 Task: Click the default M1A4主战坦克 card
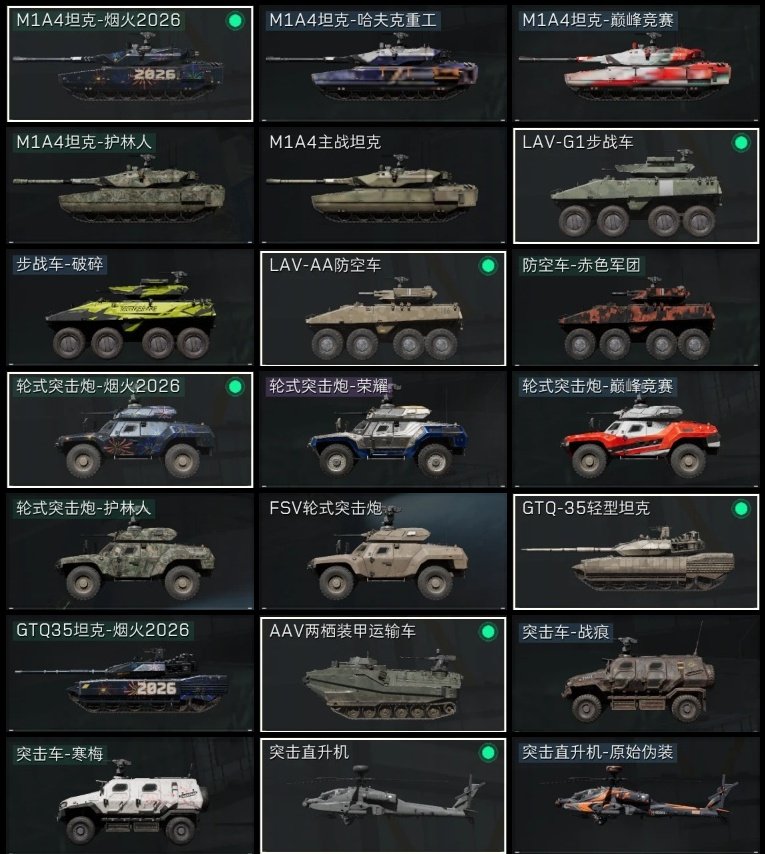tap(383, 186)
